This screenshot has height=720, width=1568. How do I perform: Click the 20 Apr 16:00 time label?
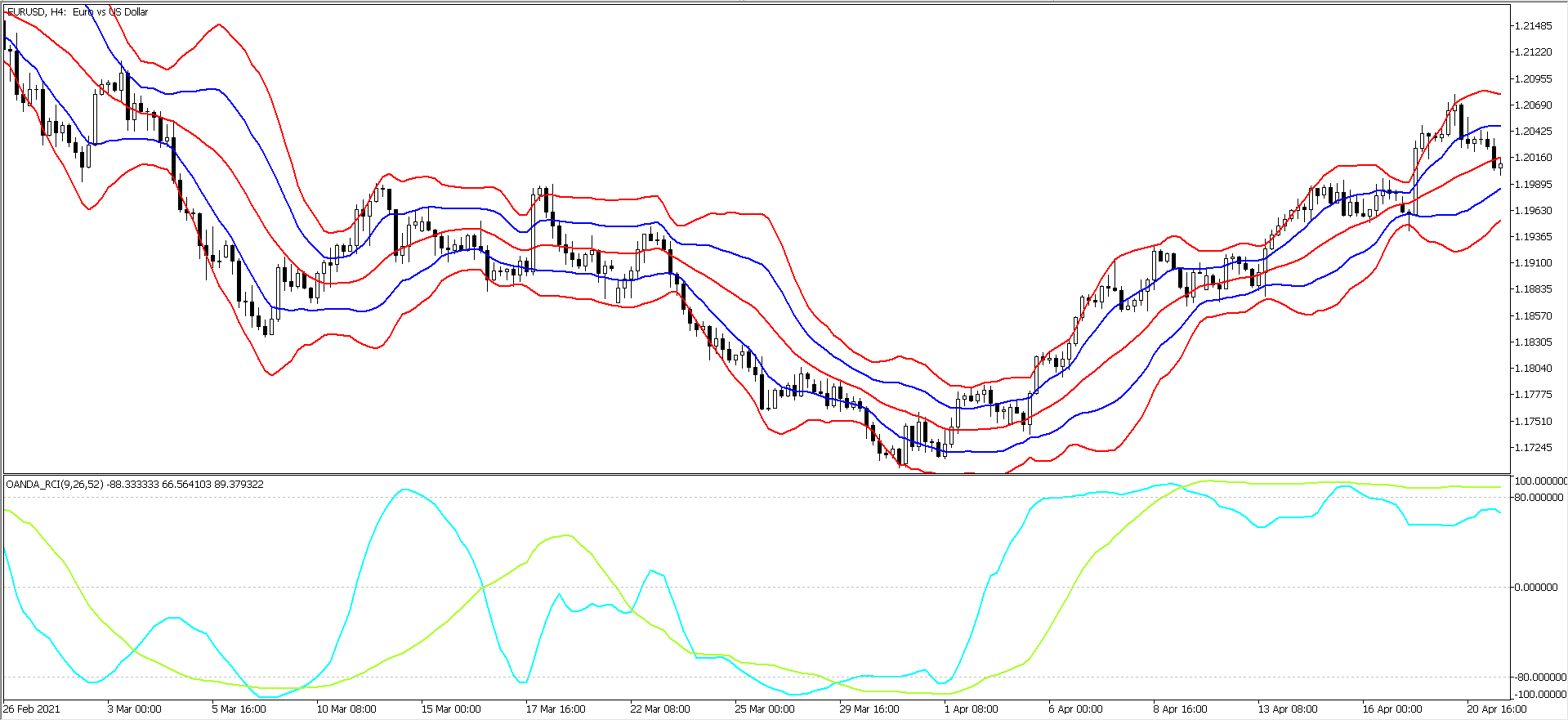[x=1497, y=709]
